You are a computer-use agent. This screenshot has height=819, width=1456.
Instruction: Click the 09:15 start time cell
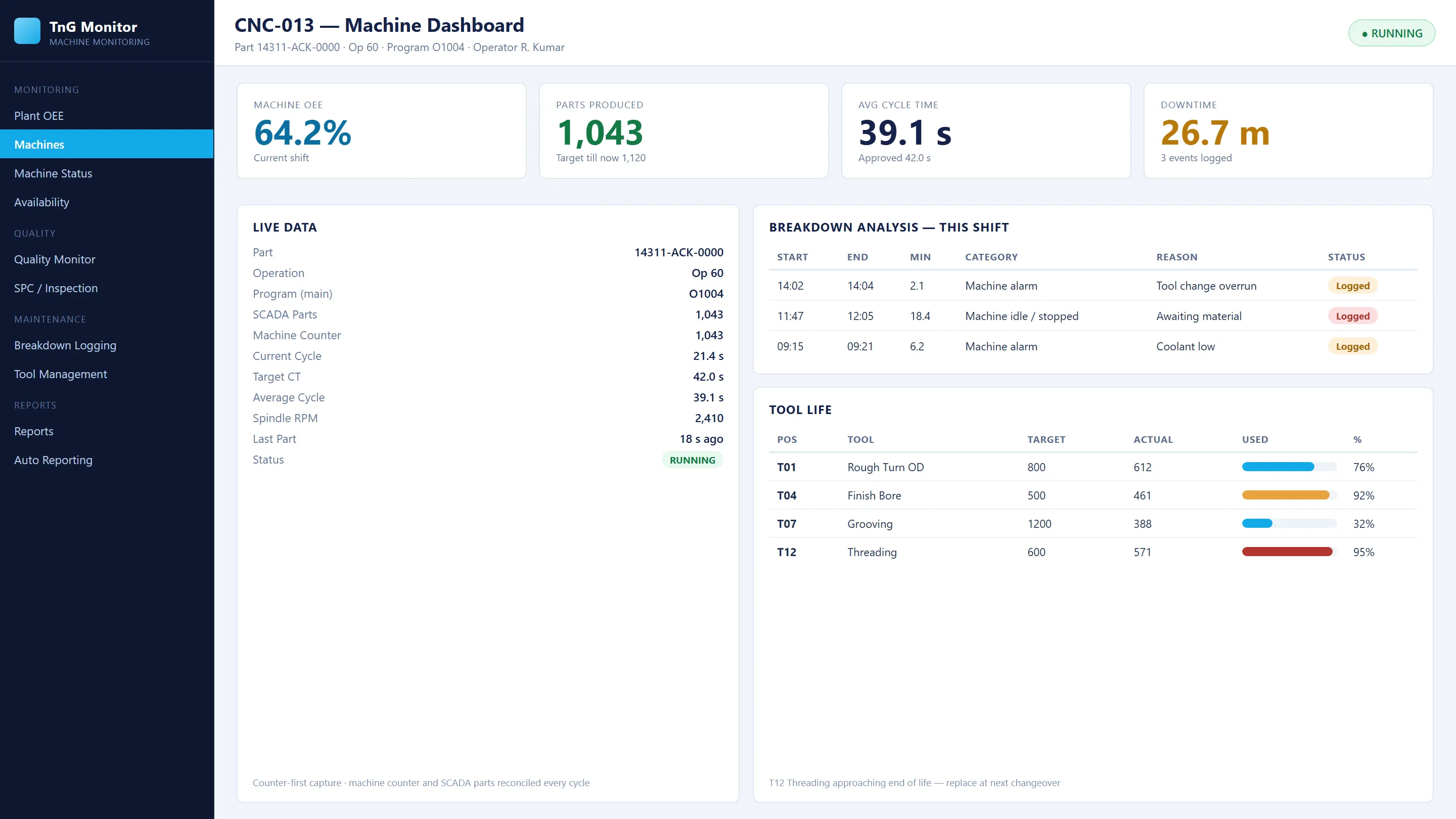790,346
